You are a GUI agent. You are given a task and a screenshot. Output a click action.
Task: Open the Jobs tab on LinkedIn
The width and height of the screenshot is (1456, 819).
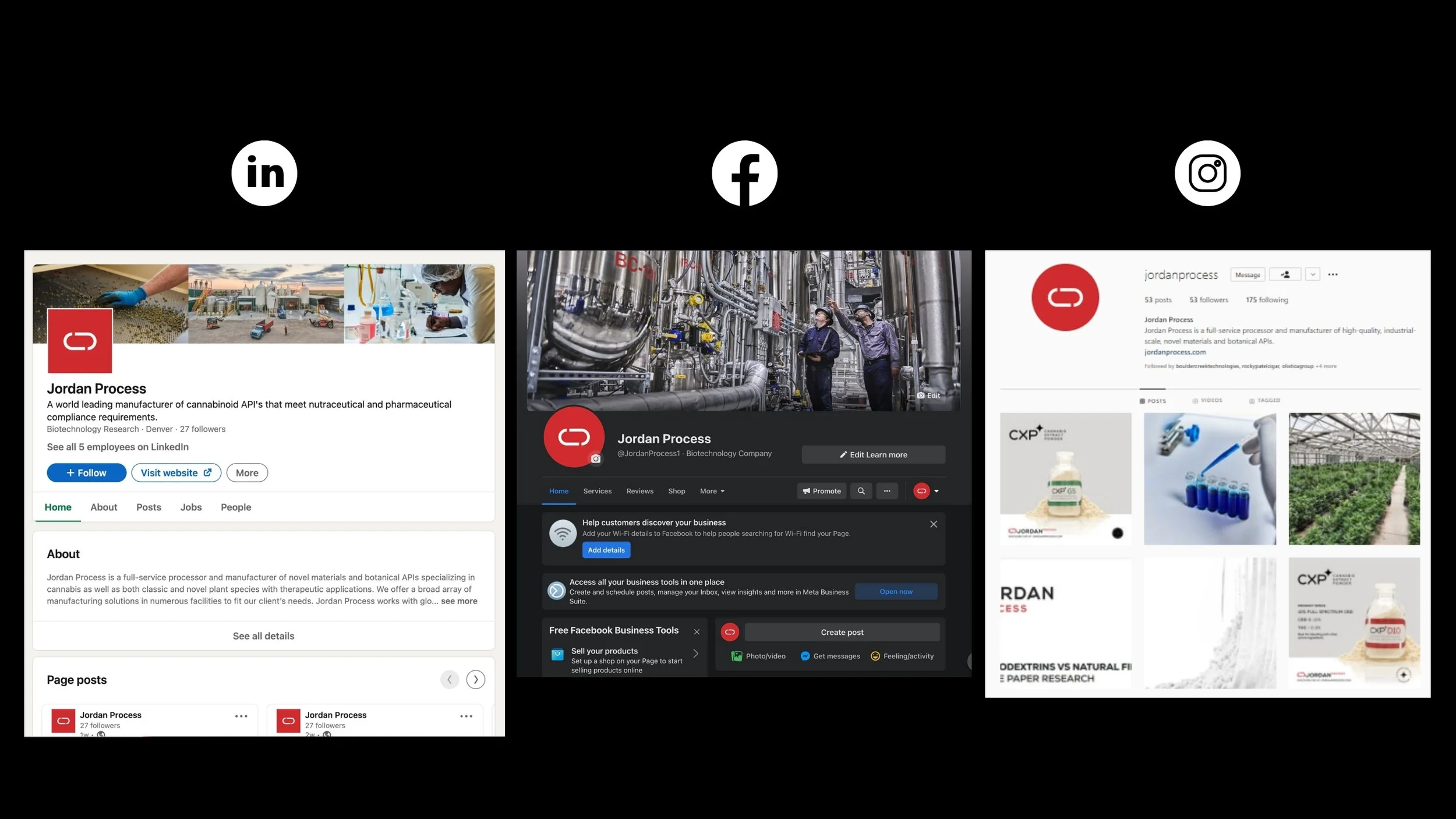pyautogui.click(x=191, y=507)
